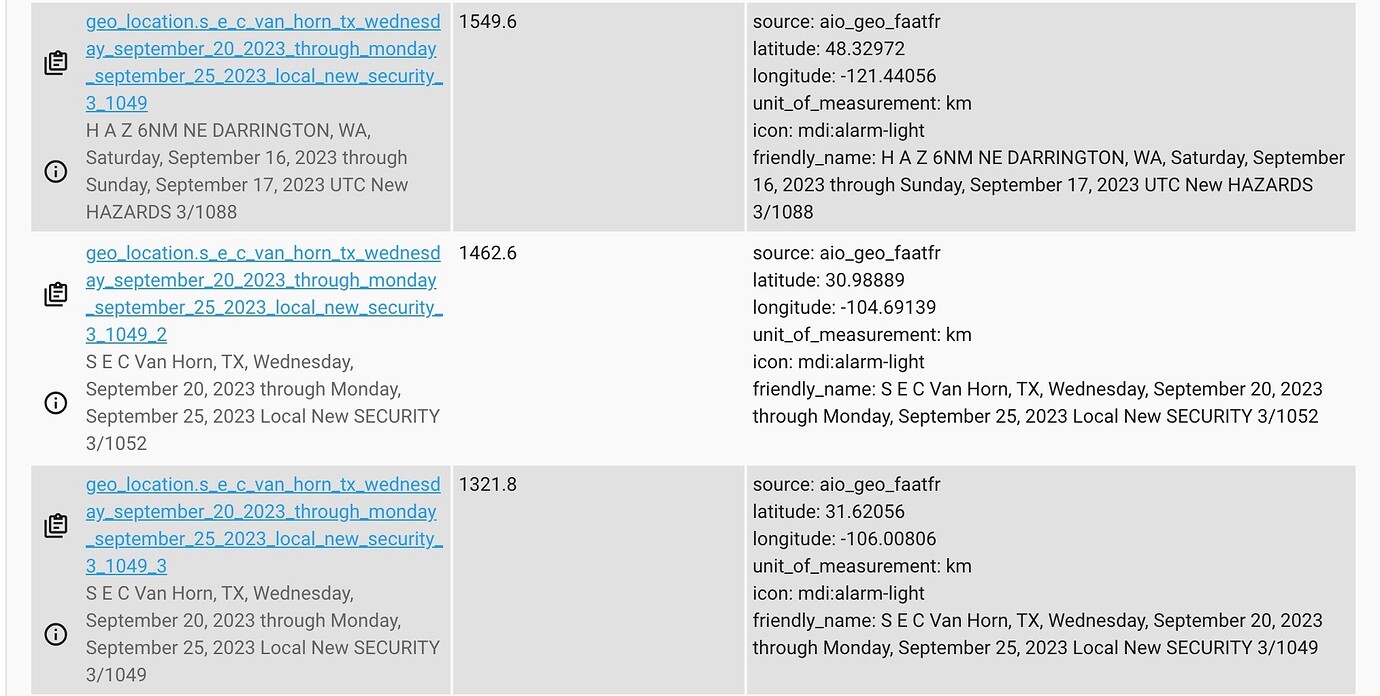Click the state value 1462.6
The width and height of the screenshot is (1380, 696).
488,253
